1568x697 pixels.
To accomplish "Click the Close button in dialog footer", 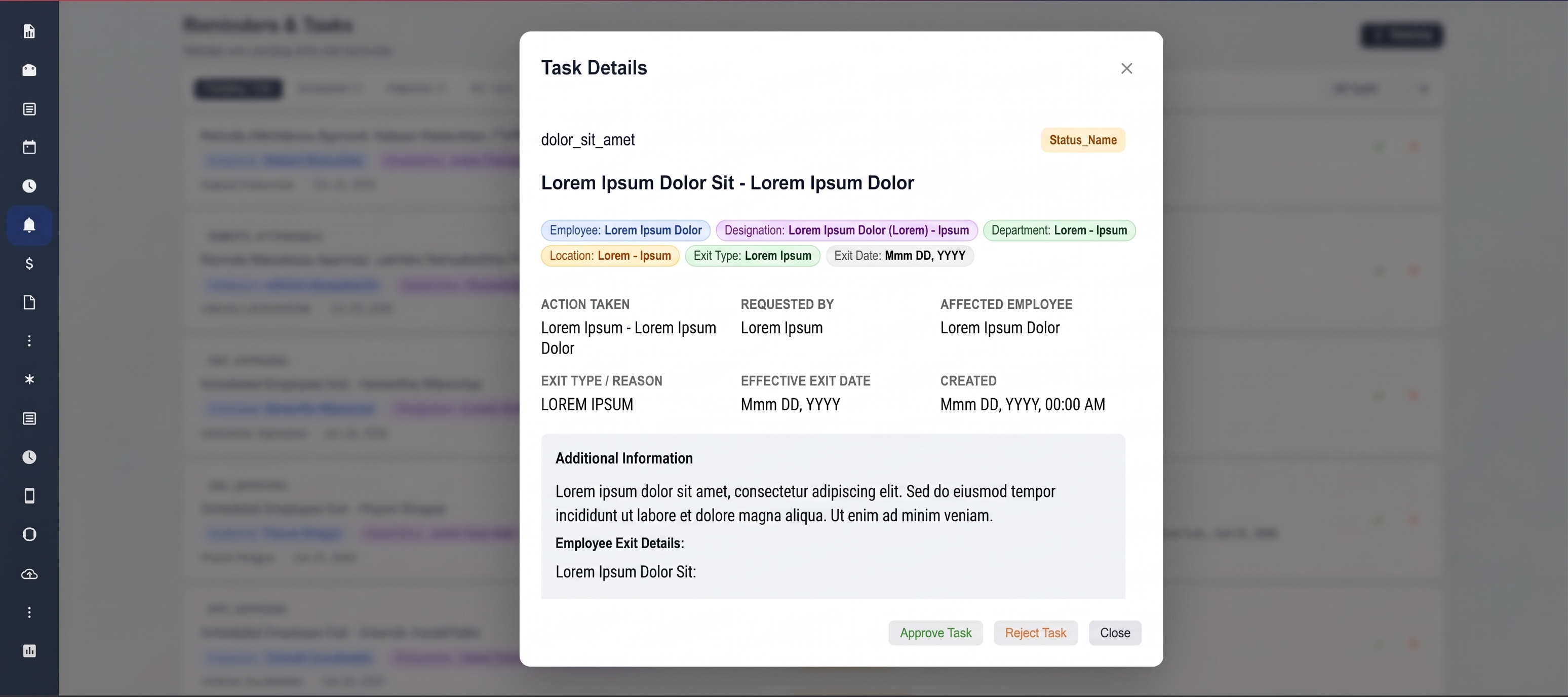I will tap(1115, 633).
